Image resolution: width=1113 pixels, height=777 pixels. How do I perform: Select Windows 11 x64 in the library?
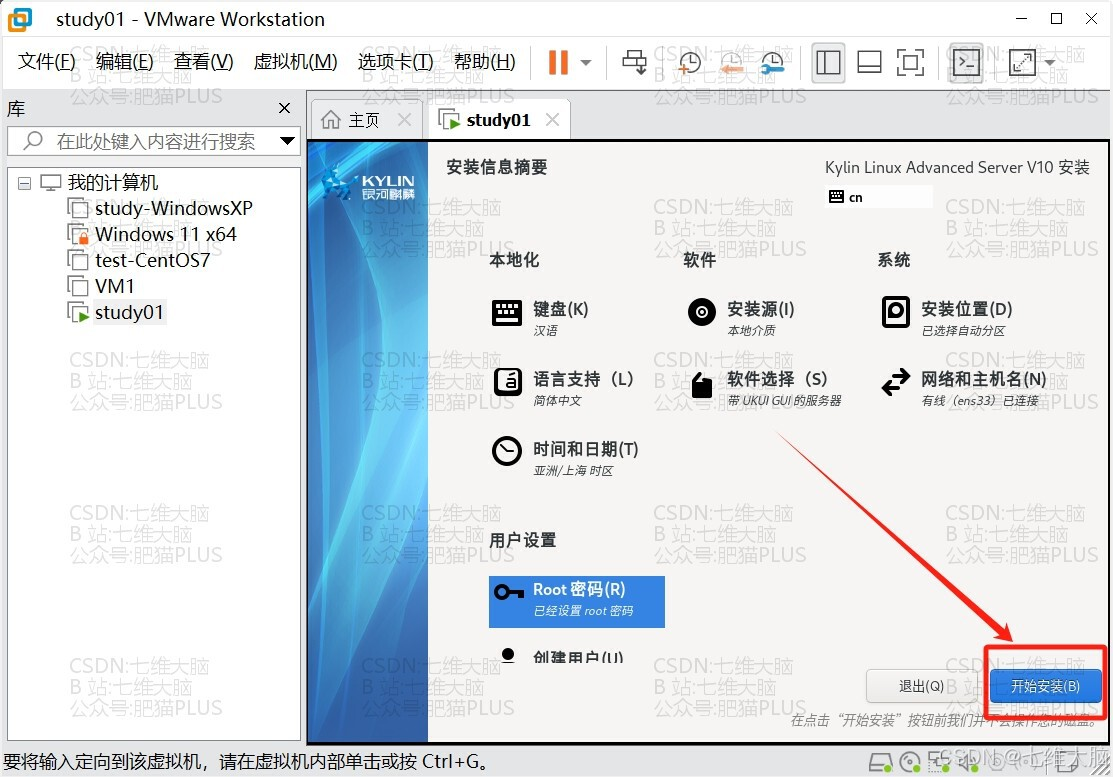pos(151,234)
